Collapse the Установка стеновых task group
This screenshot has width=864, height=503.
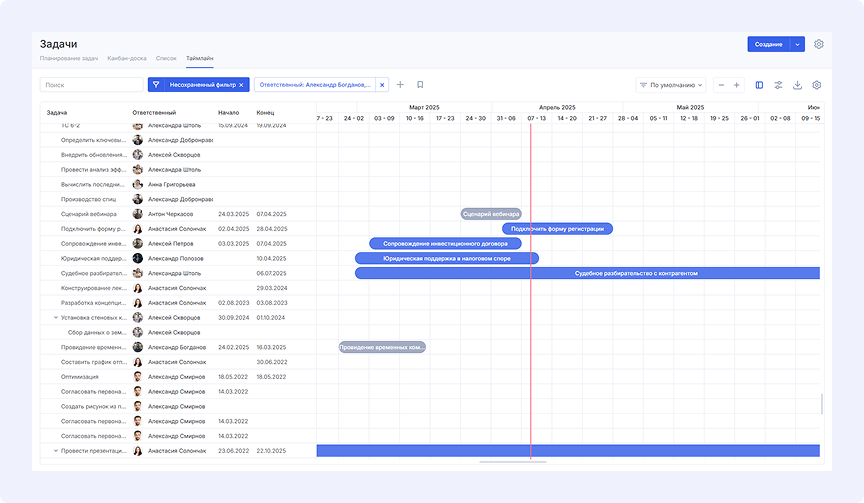pos(56,317)
